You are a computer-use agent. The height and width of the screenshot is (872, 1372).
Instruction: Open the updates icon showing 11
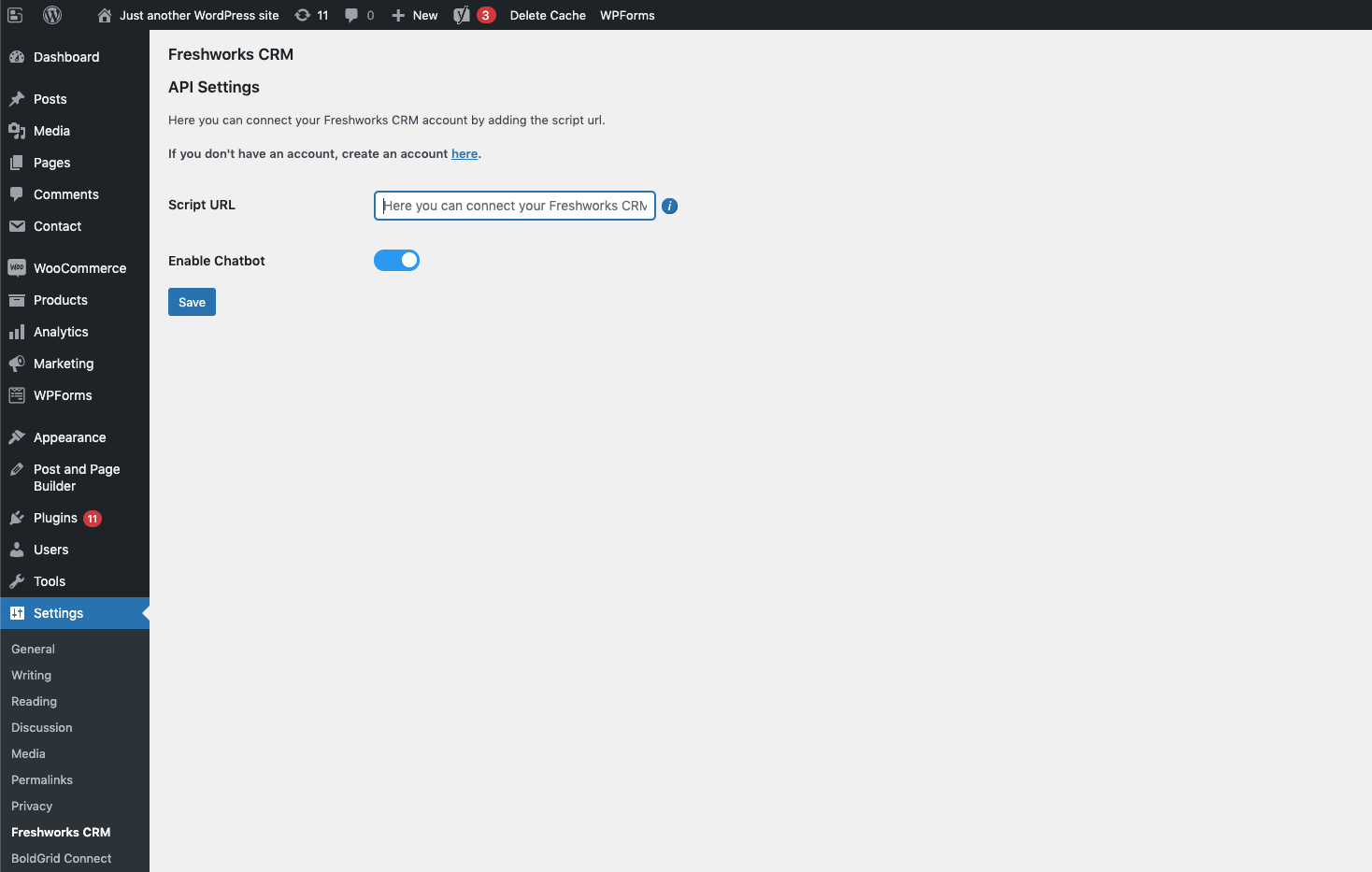(x=303, y=15)
